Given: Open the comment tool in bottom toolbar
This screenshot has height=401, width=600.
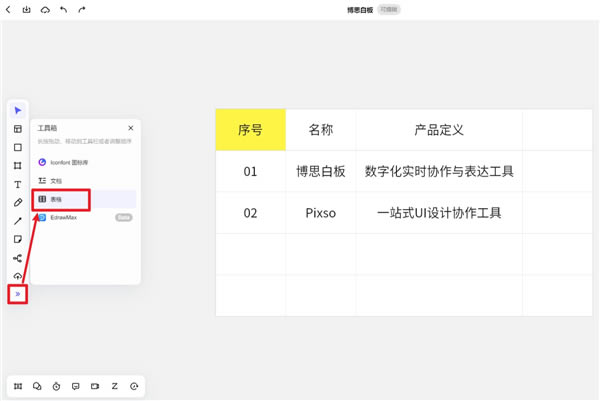Looking at the screenshot, I should pyautogui.click(x=75, y=386).
